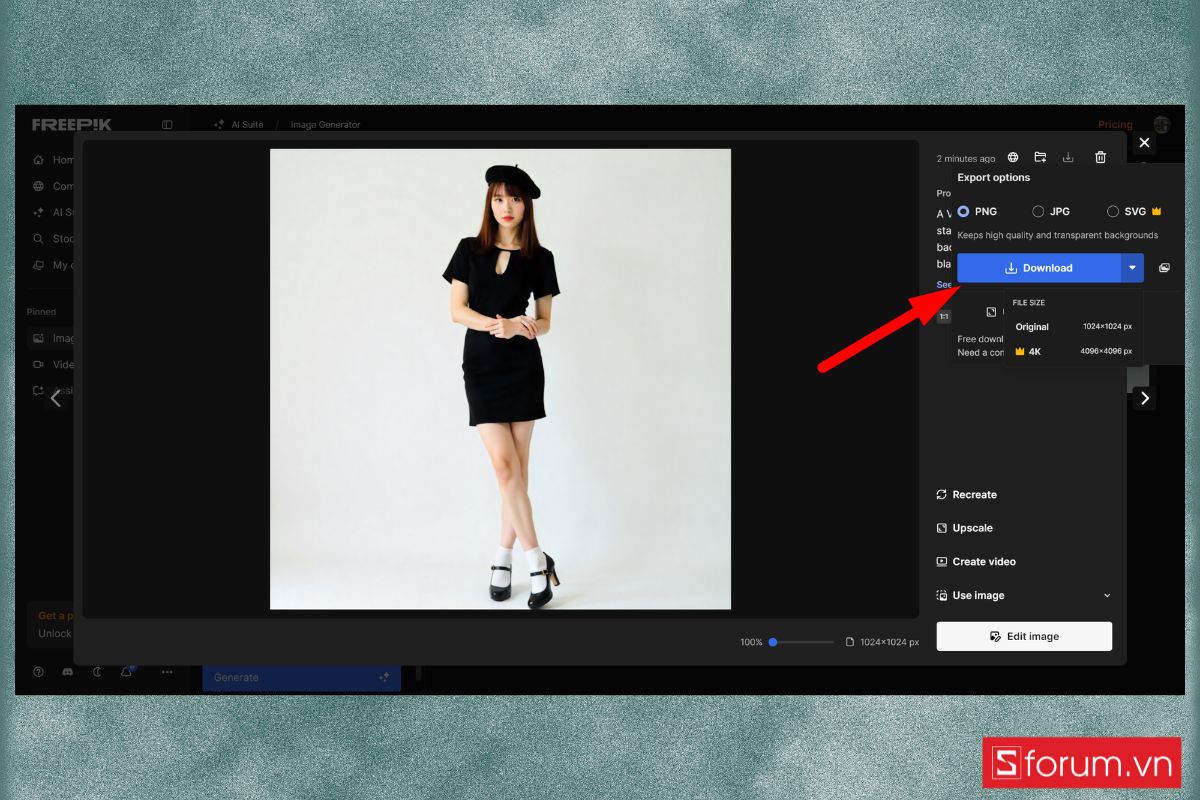Click the add-to-folder icon
The image size is (1200, 800).
click(1040, 158)
